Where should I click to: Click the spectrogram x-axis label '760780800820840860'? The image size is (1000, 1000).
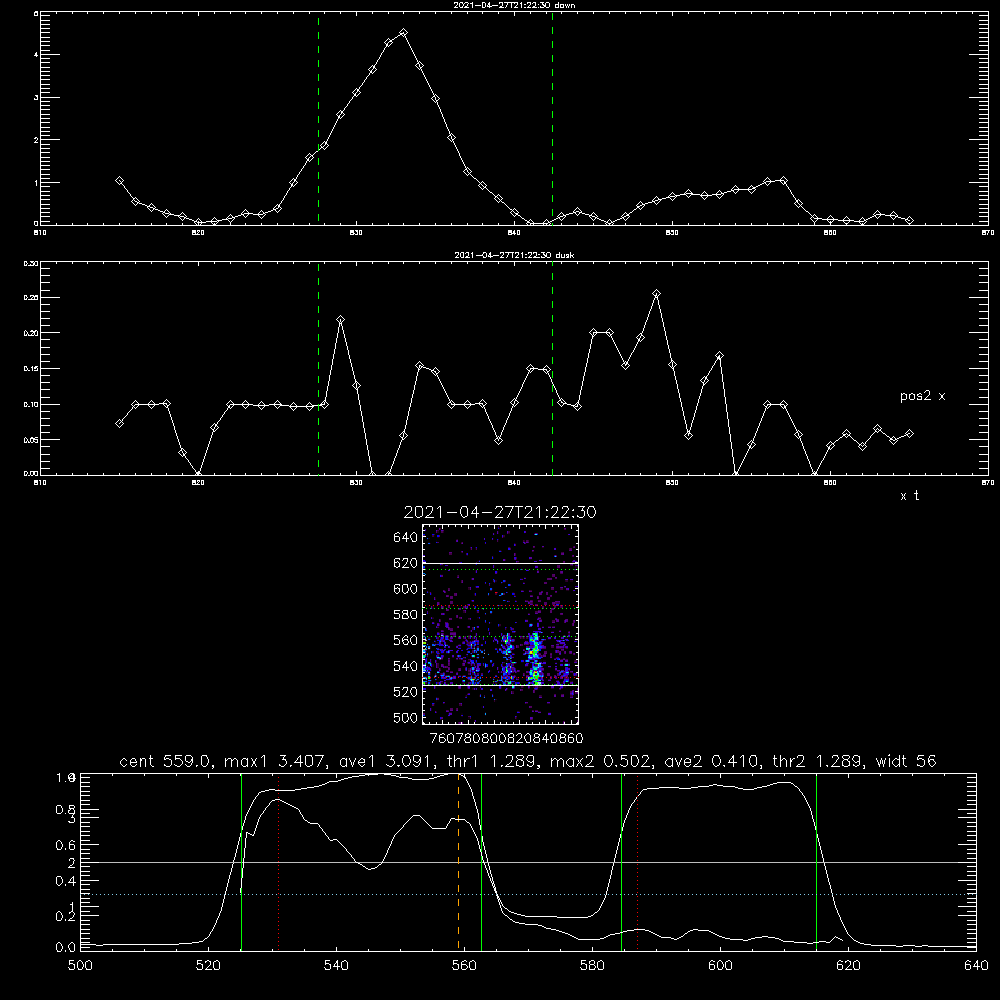click(x=506, y=738)
